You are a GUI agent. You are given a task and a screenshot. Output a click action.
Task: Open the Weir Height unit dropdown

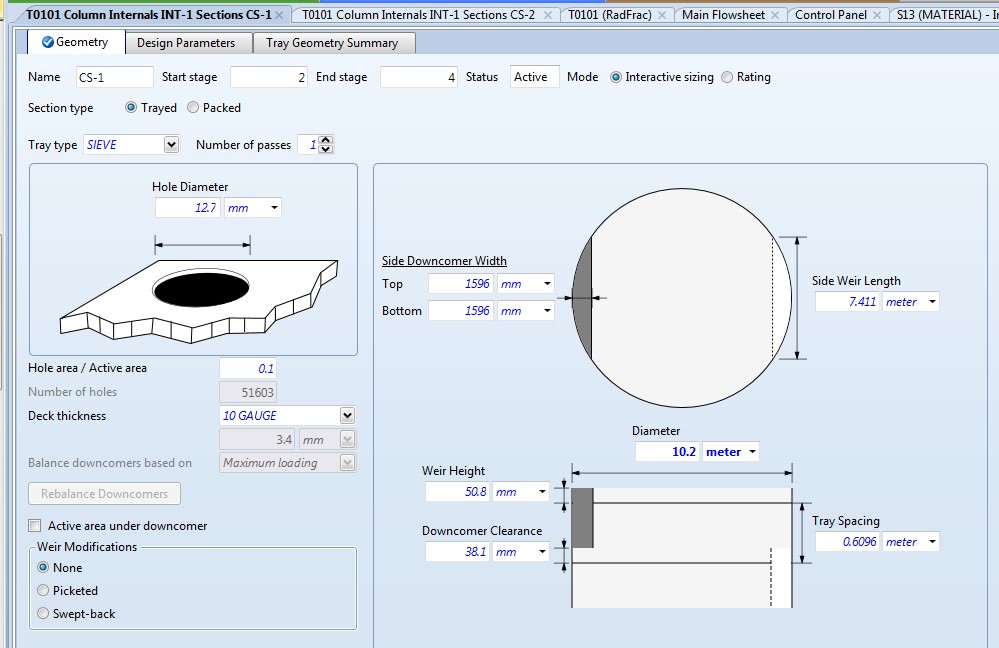point(542,492)
